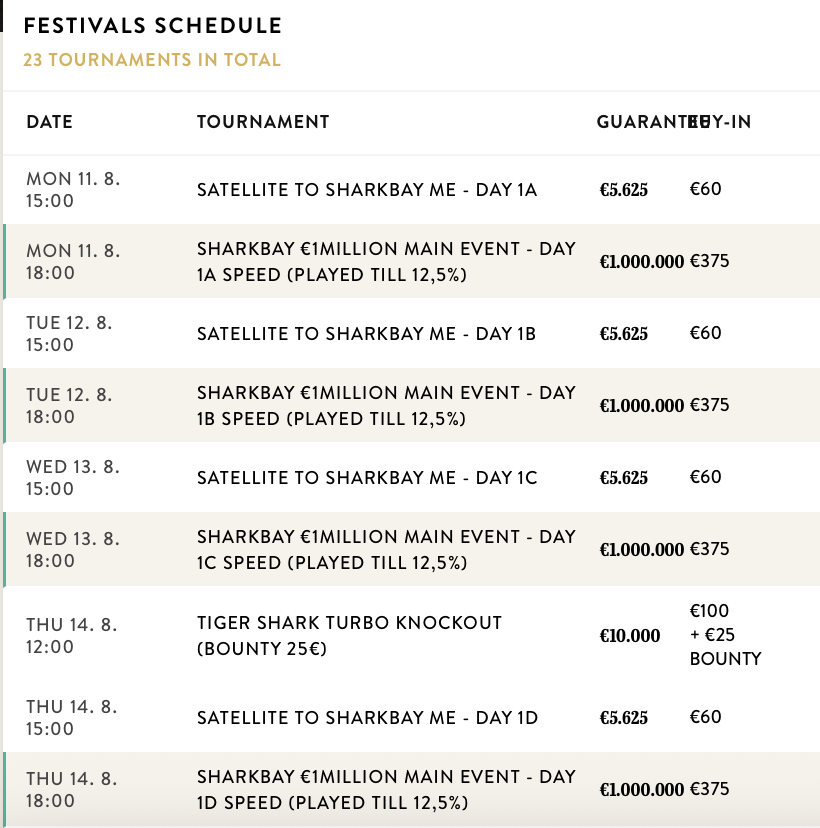
Task: Click the GUARANTEE column header
Action: tap(640, 122)
